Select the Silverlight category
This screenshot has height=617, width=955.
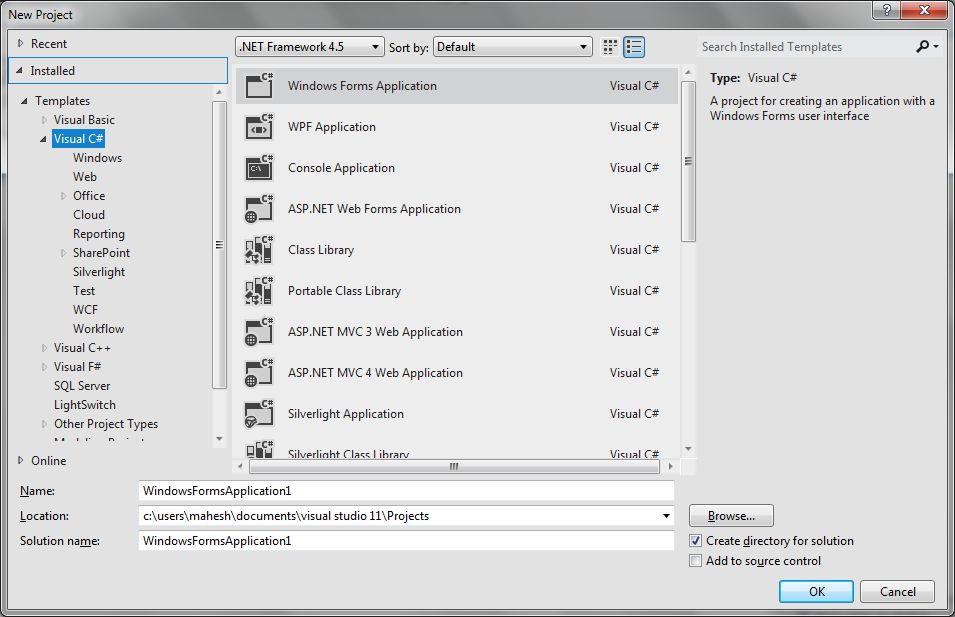click(x=99, y=272)
